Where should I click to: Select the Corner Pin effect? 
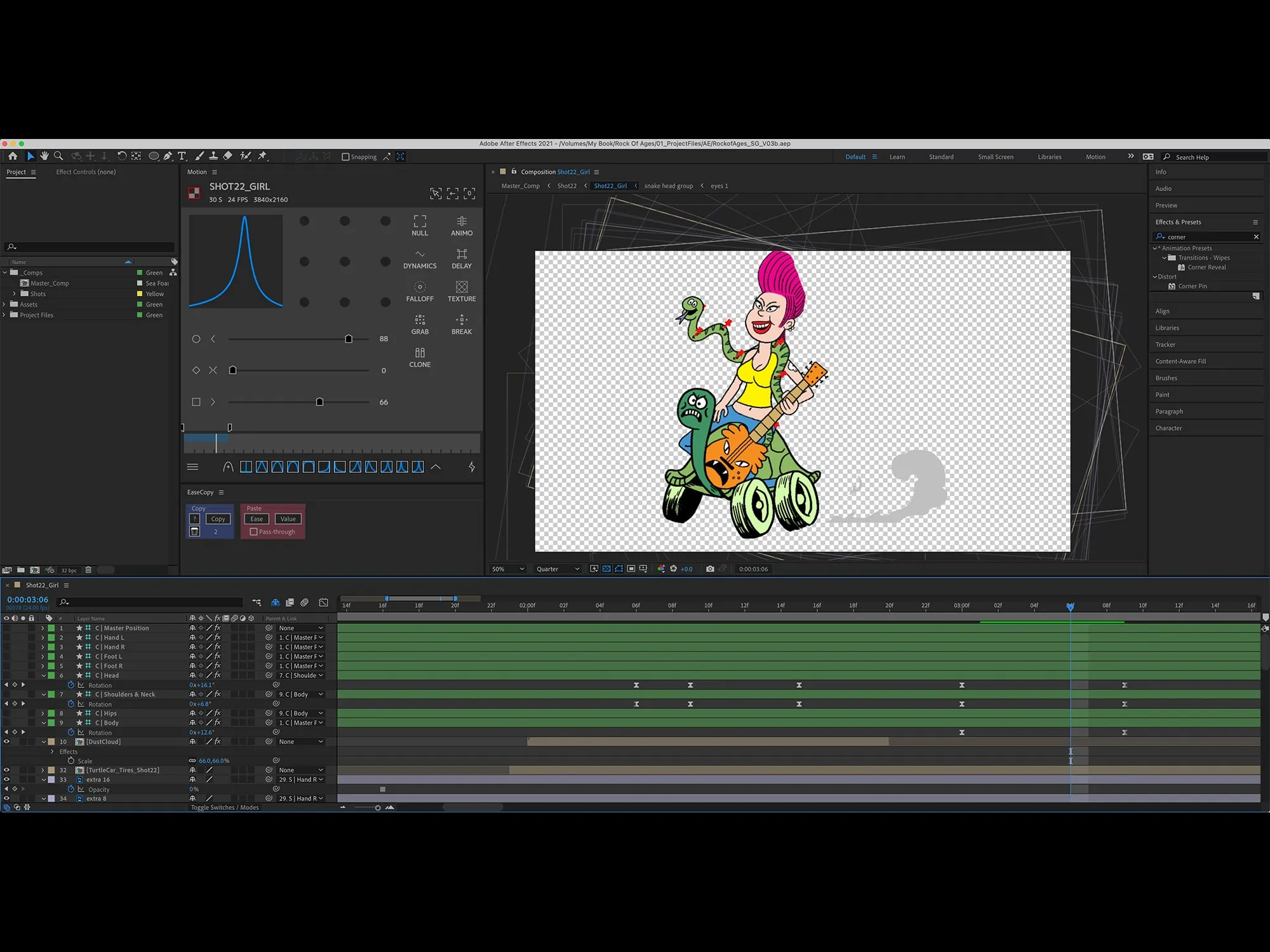coord(1192,286)
